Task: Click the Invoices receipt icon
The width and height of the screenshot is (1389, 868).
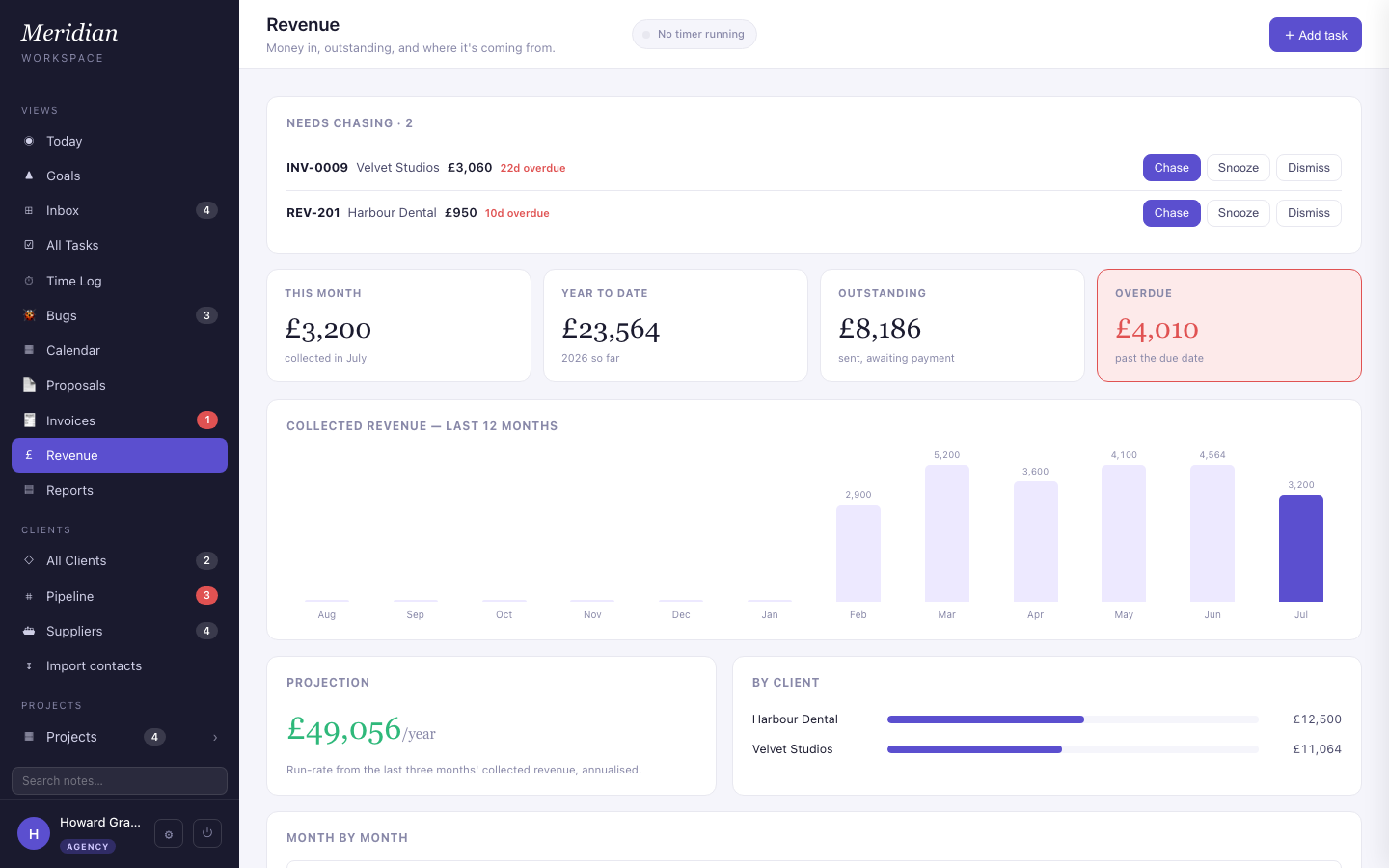Action: coord(29,420)
